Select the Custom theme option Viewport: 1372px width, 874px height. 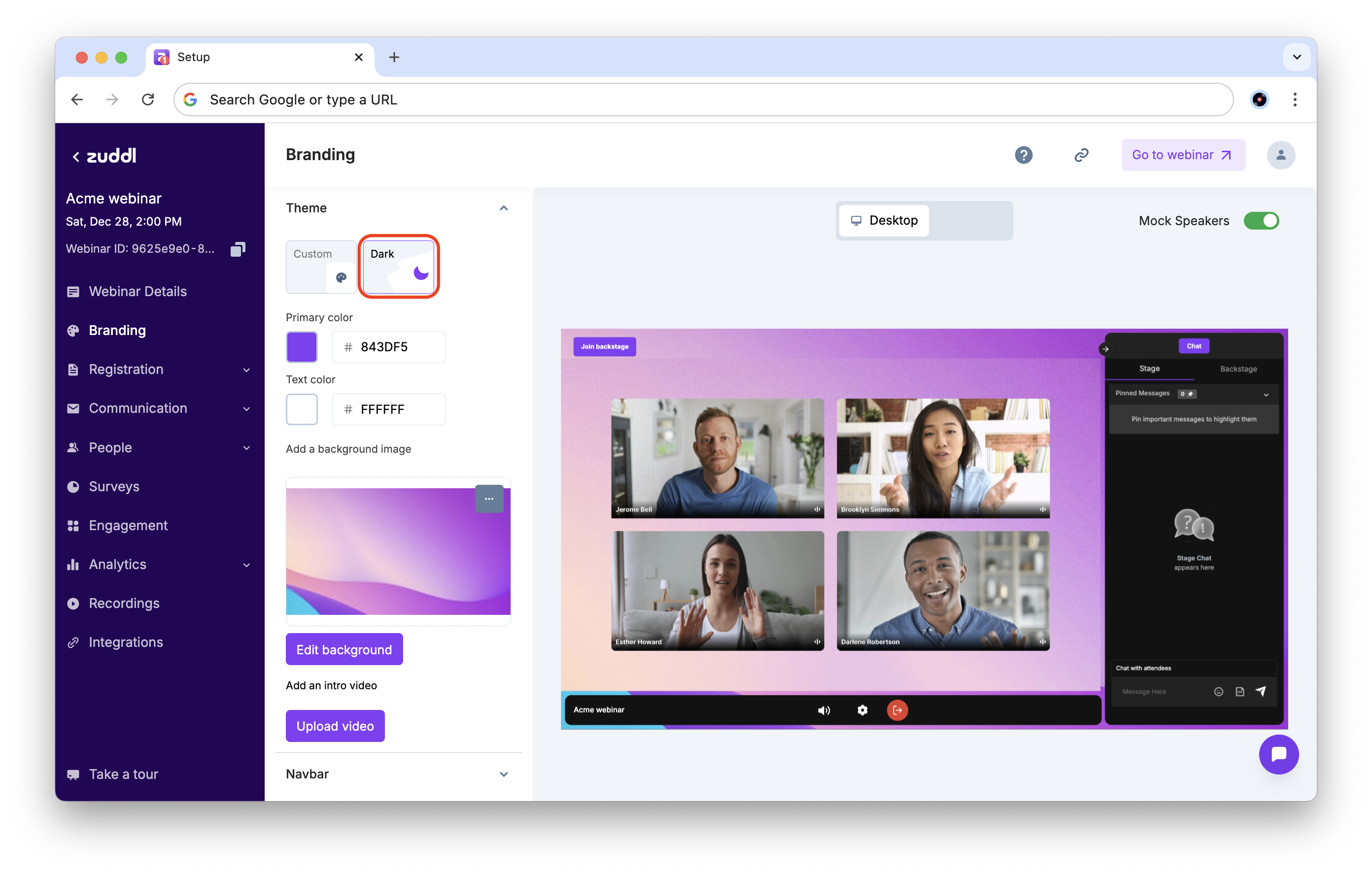click(321, 266)
